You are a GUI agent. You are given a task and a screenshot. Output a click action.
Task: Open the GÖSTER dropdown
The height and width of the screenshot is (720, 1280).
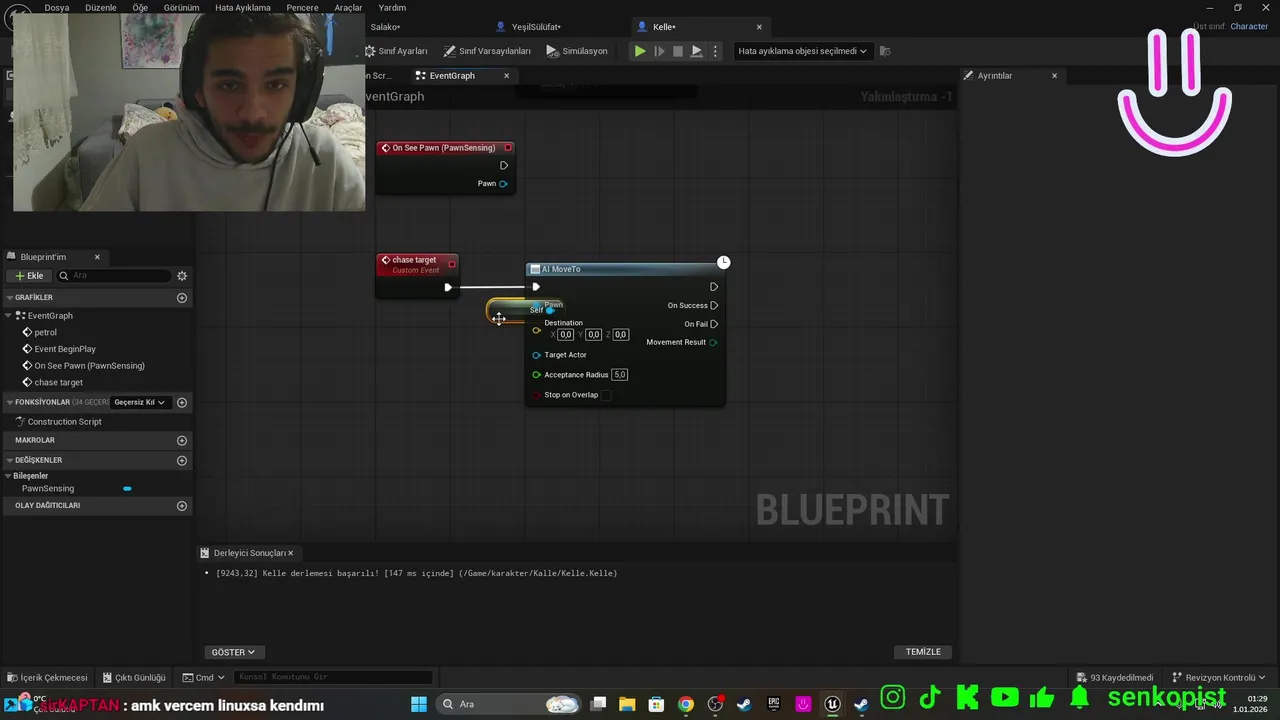click(233, 652)
